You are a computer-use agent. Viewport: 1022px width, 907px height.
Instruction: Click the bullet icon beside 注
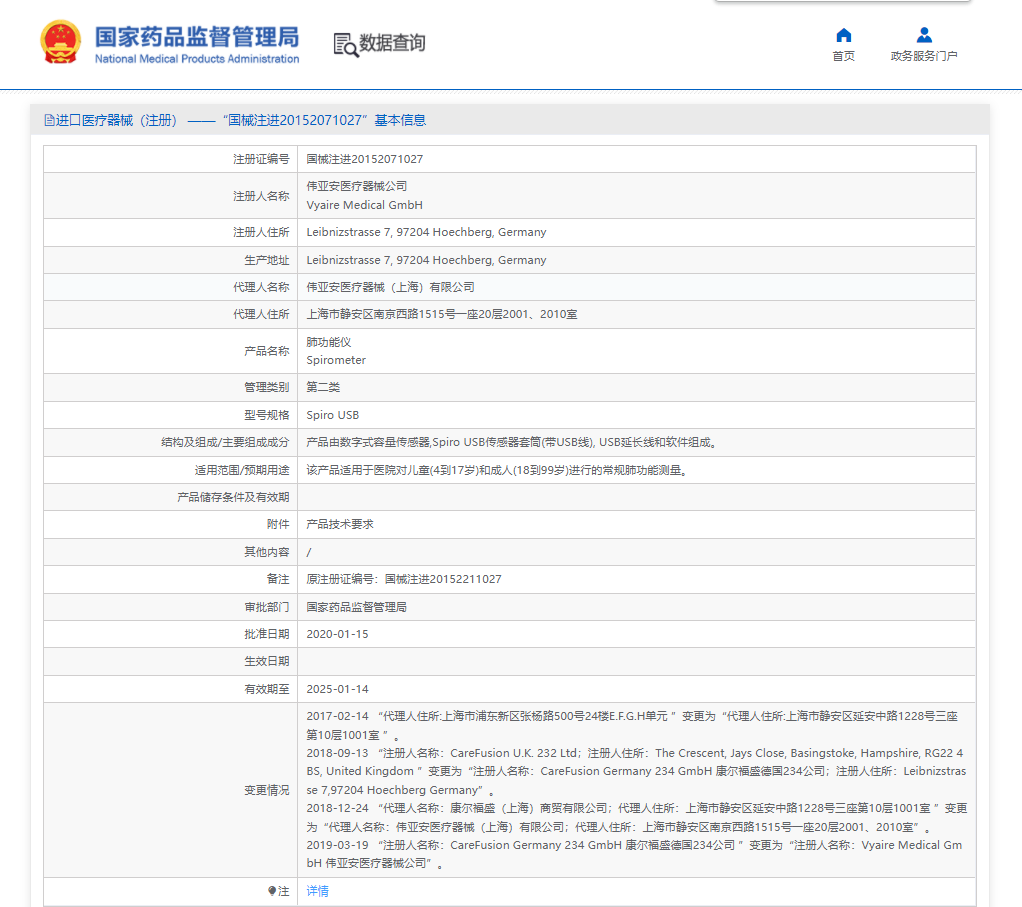272,891
